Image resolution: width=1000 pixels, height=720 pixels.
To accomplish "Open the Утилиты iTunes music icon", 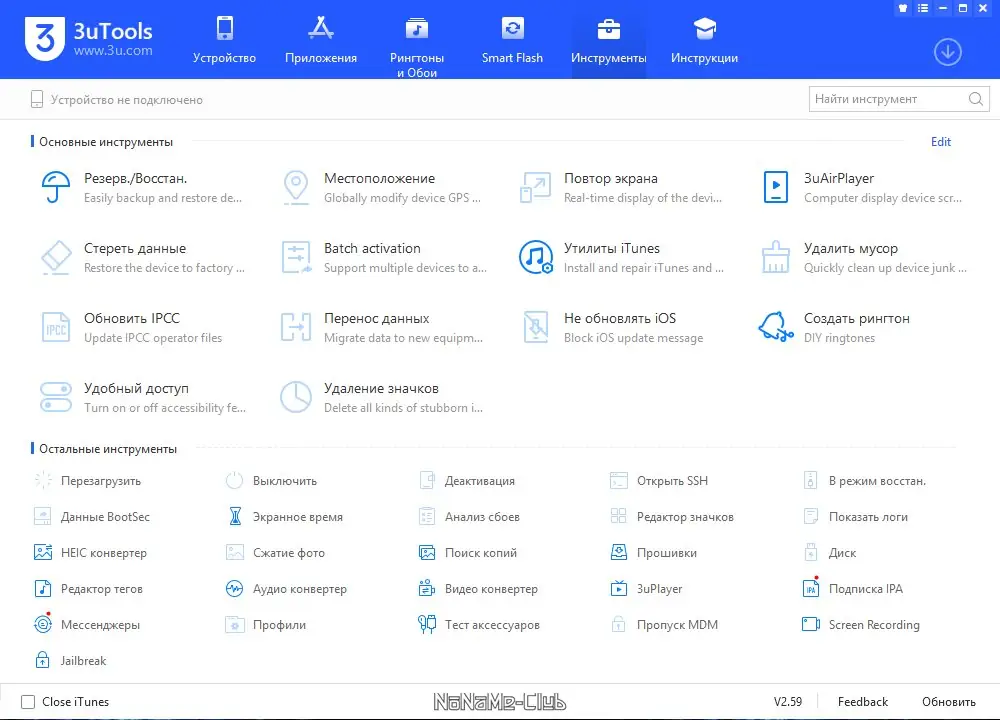I will coord(536,258).
